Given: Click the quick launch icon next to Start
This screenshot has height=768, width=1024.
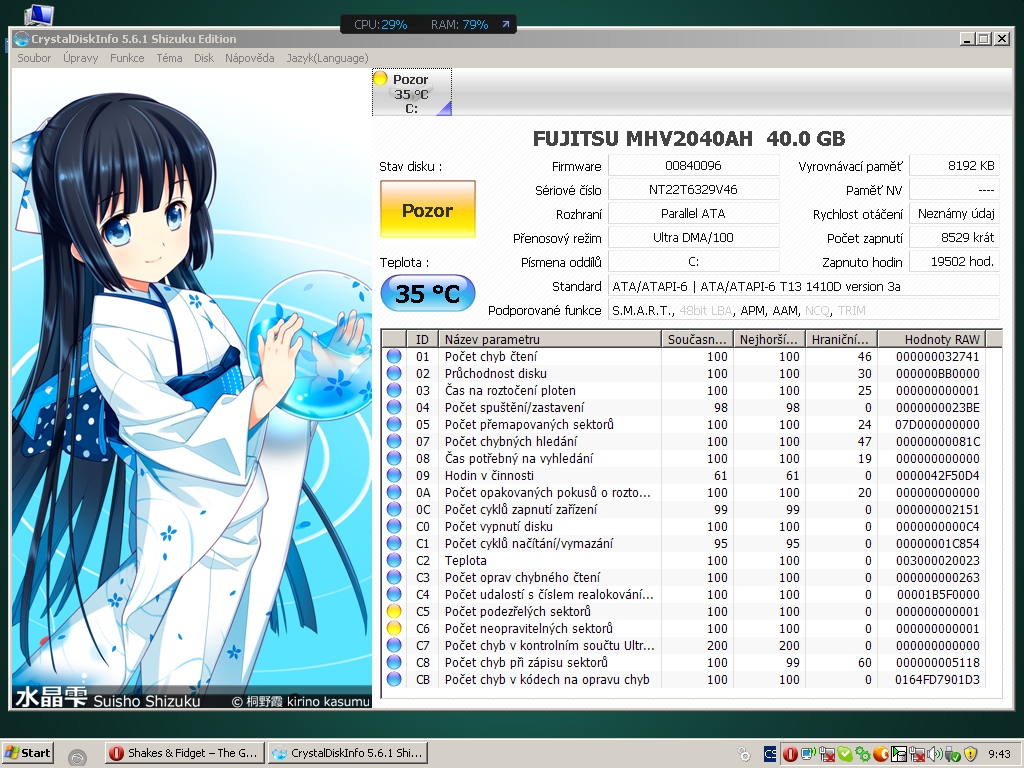Looking at the screenshot, I should tap(77, 756).
